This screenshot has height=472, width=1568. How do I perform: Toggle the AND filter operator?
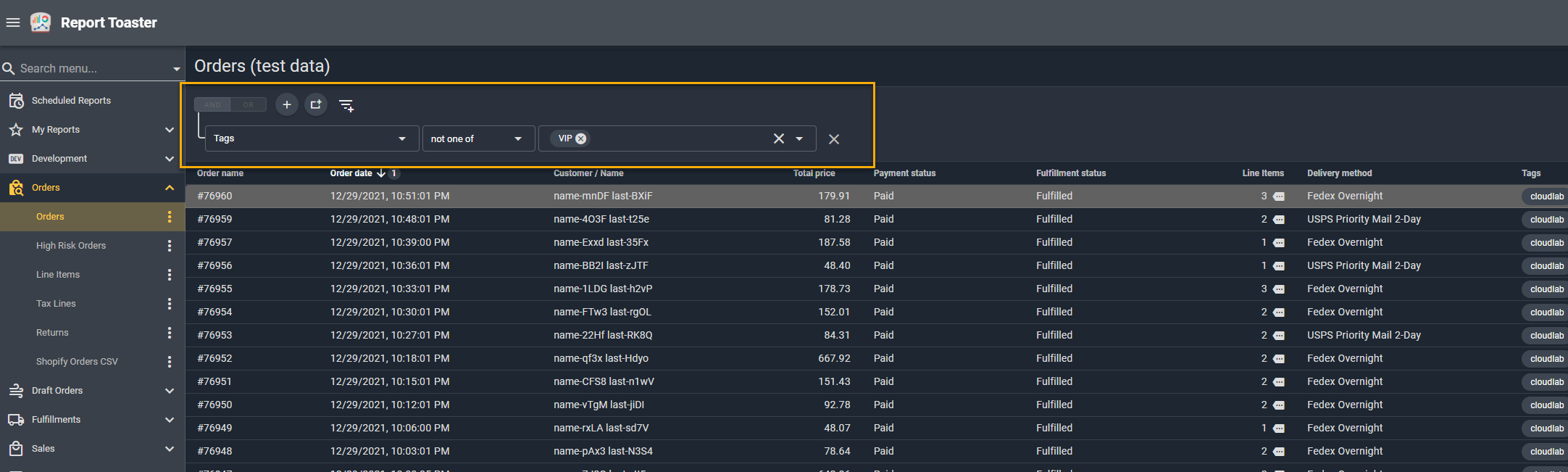212,105
